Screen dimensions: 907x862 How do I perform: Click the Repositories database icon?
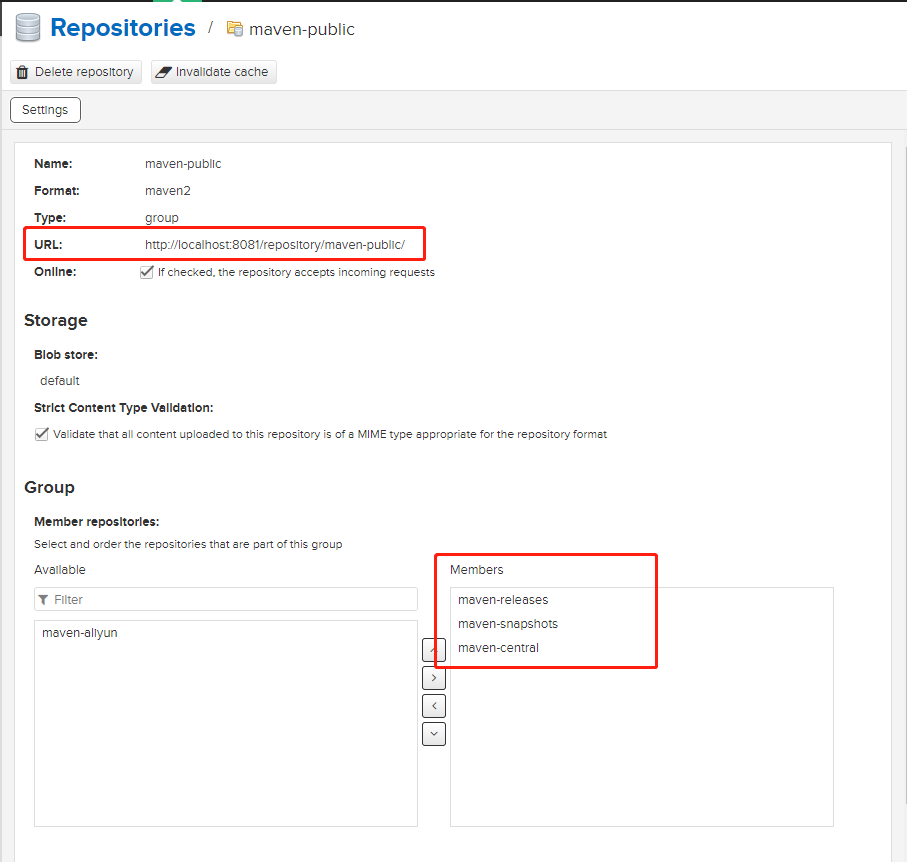tap(27, 28)
